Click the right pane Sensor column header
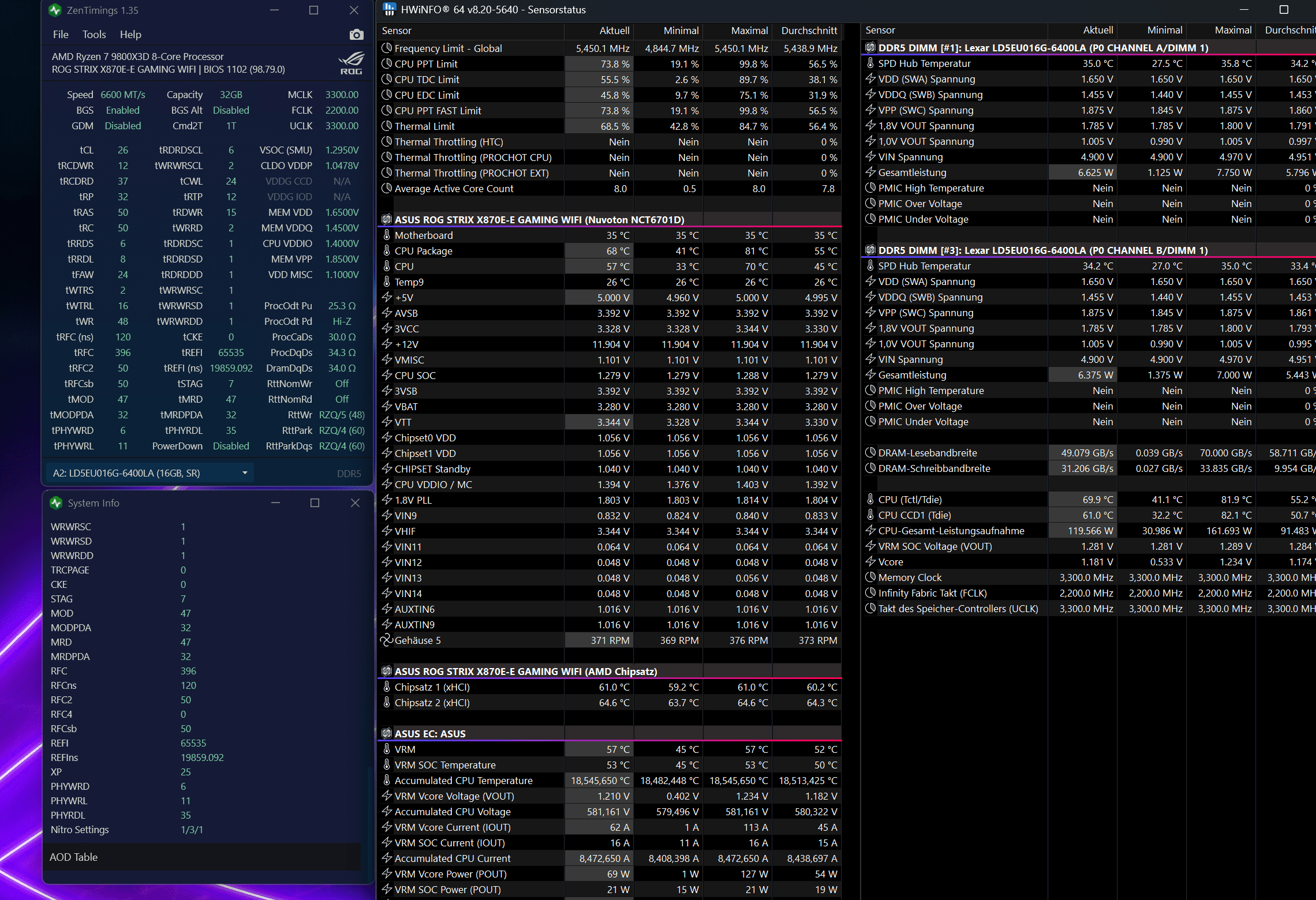 pyautogui.click(x=955, y=30)
